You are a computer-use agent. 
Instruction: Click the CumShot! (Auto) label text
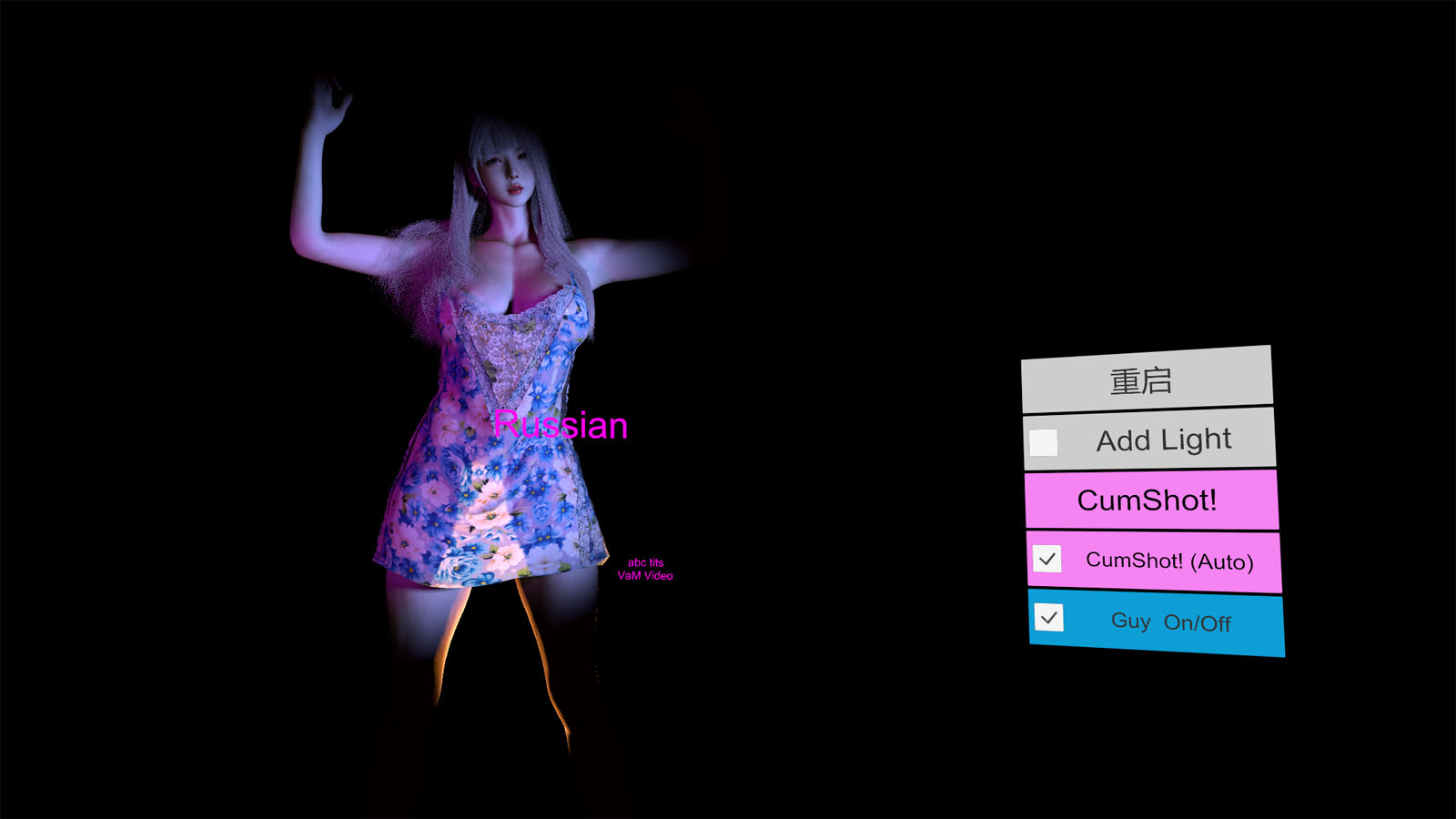coord(1169,561)
